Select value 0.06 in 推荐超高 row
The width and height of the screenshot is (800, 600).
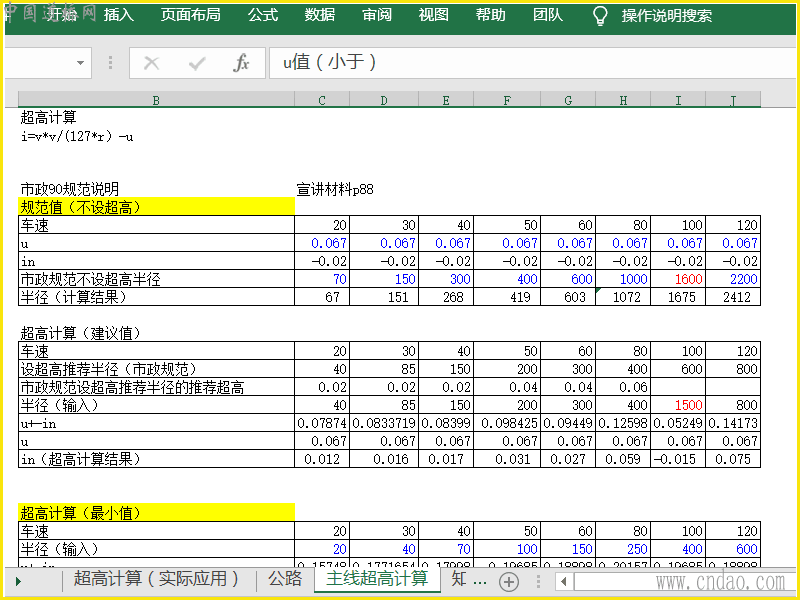tap(623, 387)
